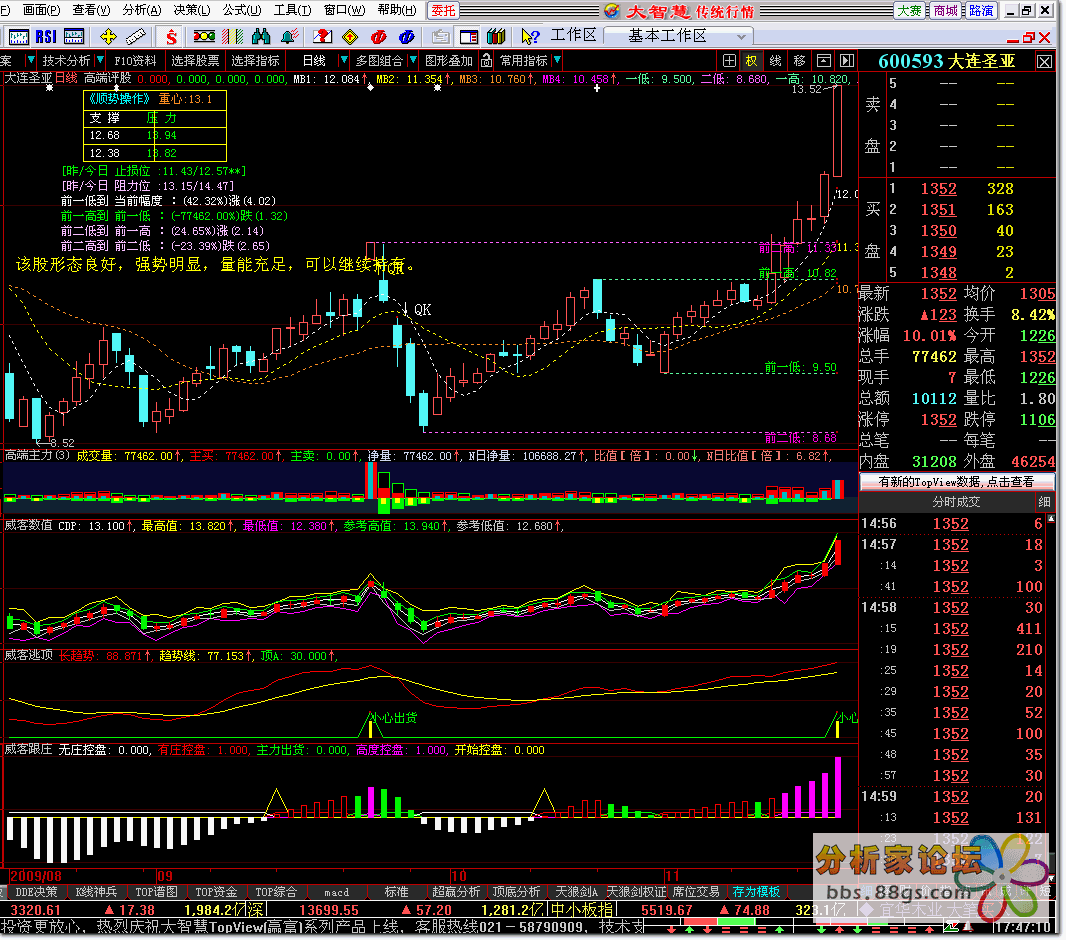Expand the 技术分析 dropdown arrow

(100, 60)
